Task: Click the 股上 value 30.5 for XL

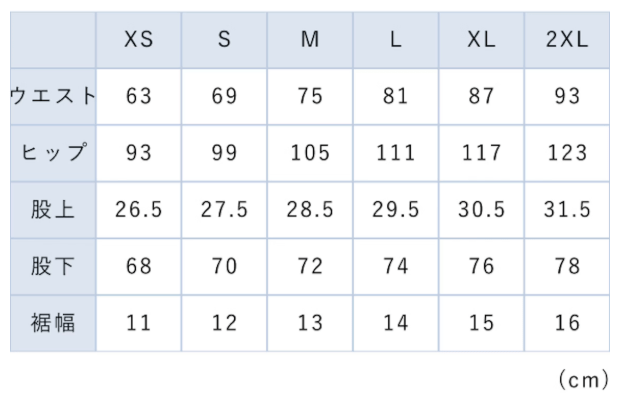Action: click(482, 210)
